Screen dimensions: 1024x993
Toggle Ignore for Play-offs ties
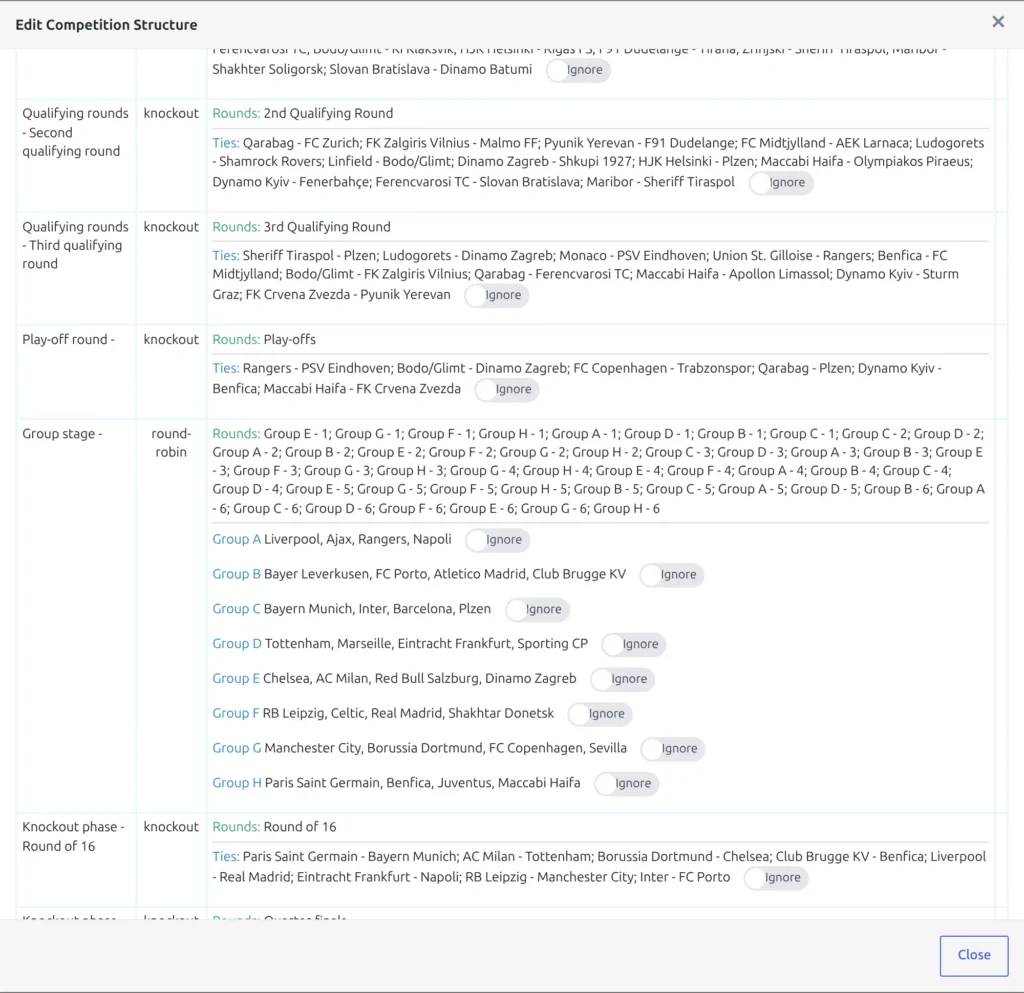507,390
